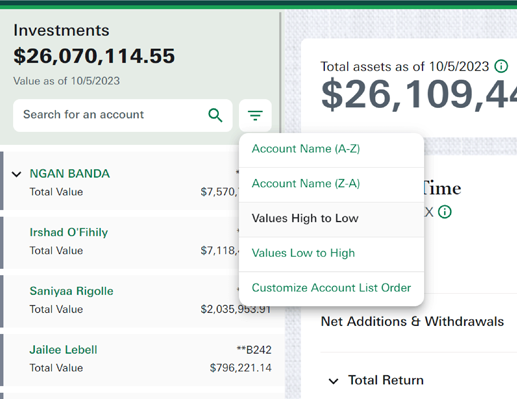
Task: Click Saniyaa Rigolle Total Value label
Action: (56, 309)
